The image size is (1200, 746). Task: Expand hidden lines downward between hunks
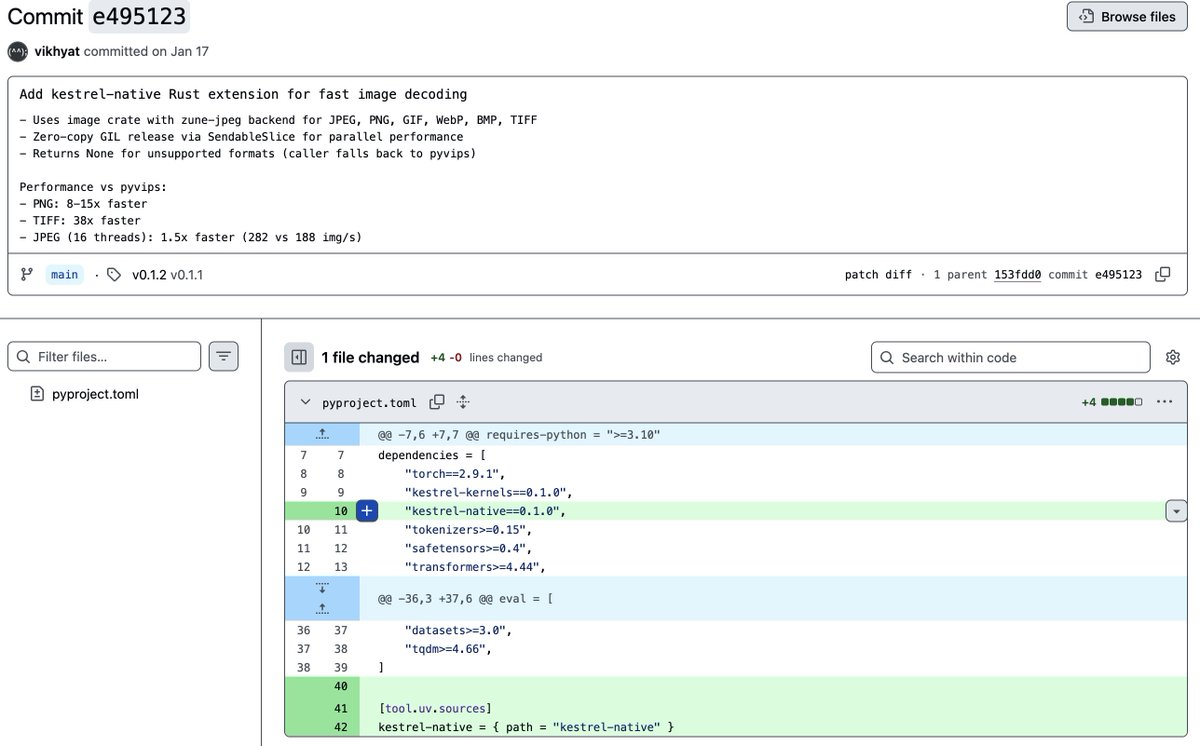tap(322, 587)
